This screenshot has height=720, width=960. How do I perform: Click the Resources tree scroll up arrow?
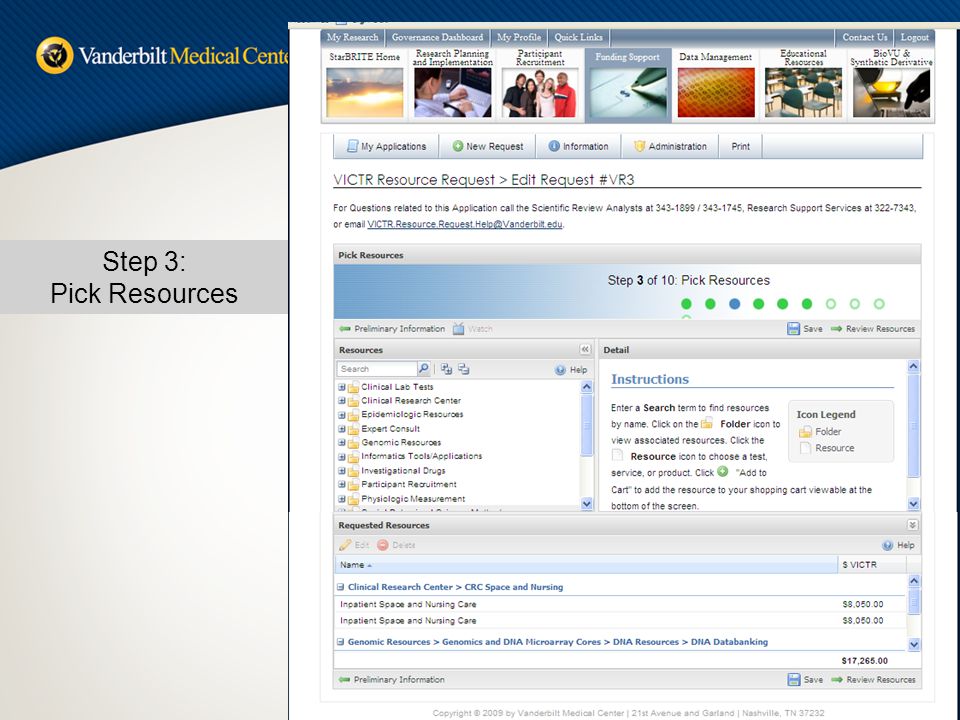(x=587, y=387)
